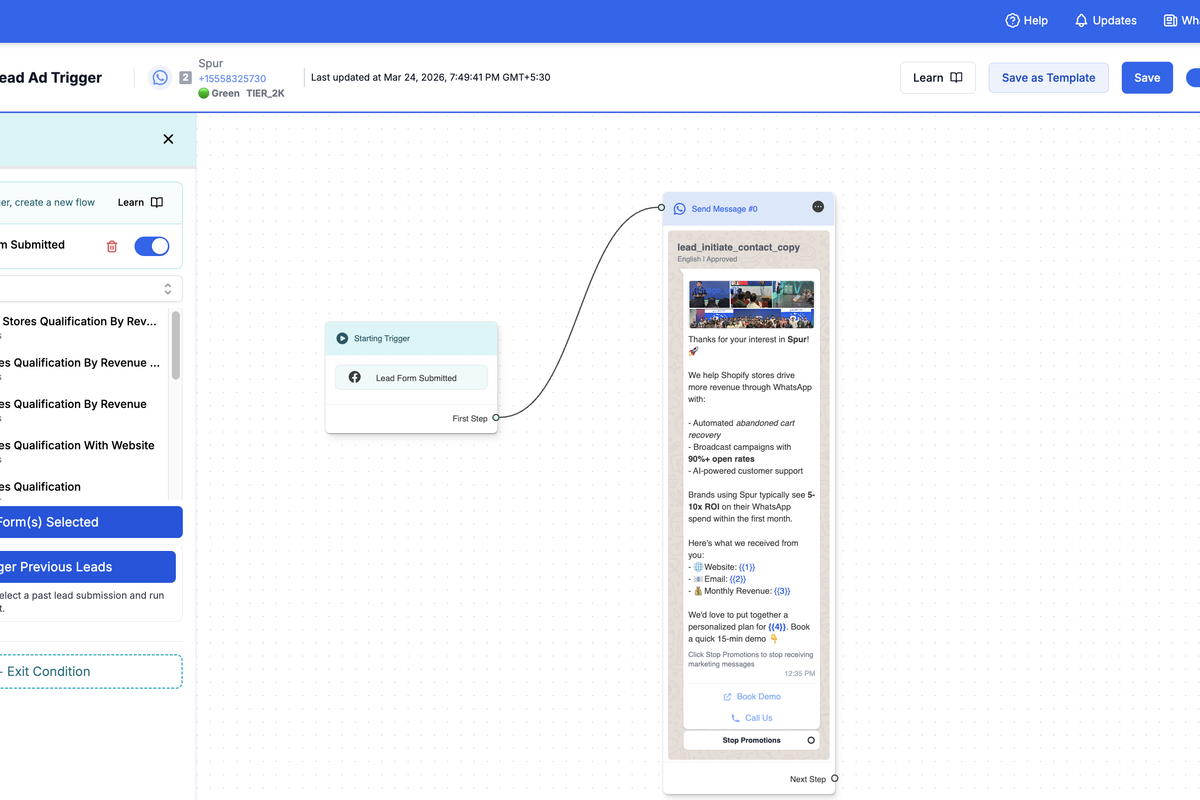Close the left trigger panel
Image resolution: width=1200 pixels, height=800 pixels.
[x=168, y=139]
